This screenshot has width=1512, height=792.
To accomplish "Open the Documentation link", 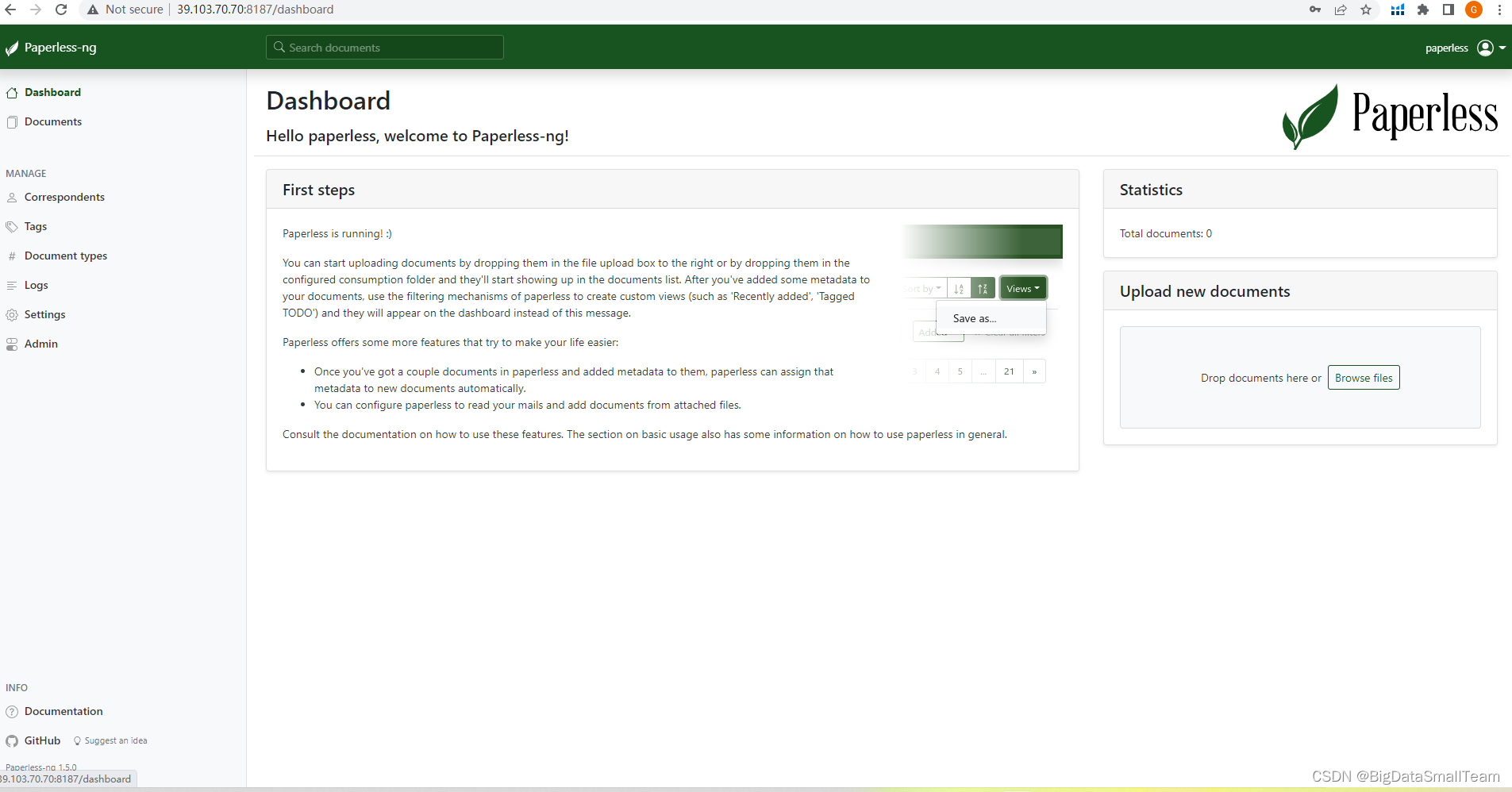I will [x=63, y=712].
